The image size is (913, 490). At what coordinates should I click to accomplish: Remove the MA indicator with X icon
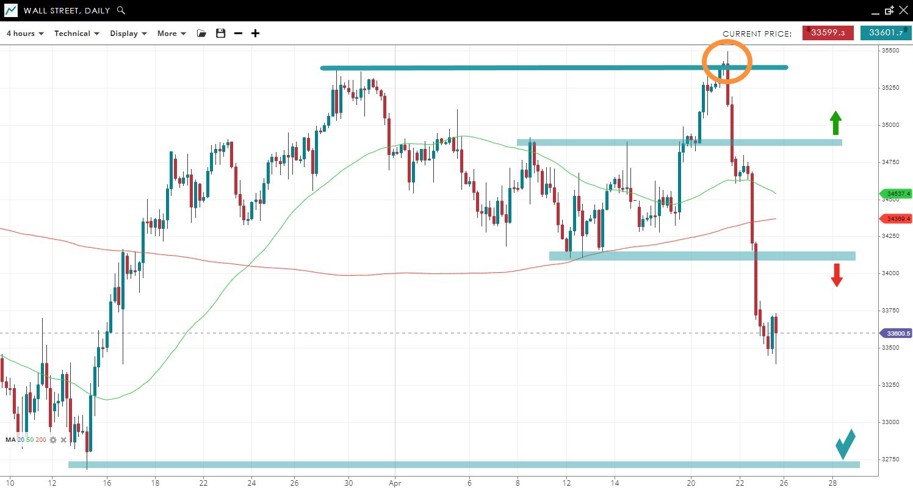click(63, 439)
